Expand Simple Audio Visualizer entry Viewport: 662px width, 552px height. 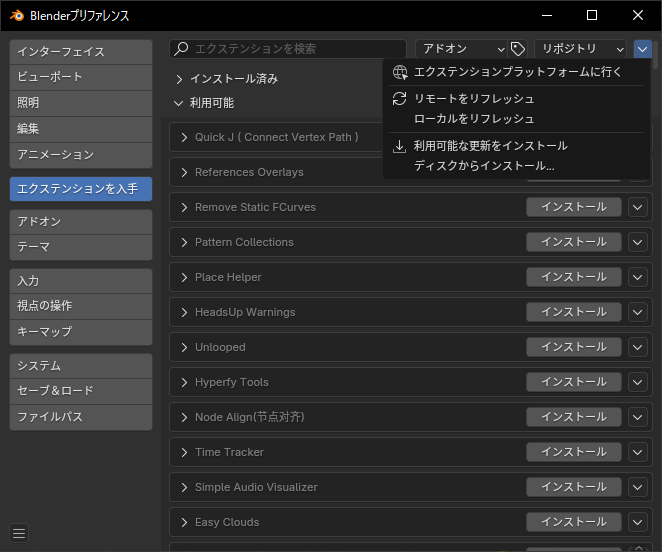[x=184, y=487]
